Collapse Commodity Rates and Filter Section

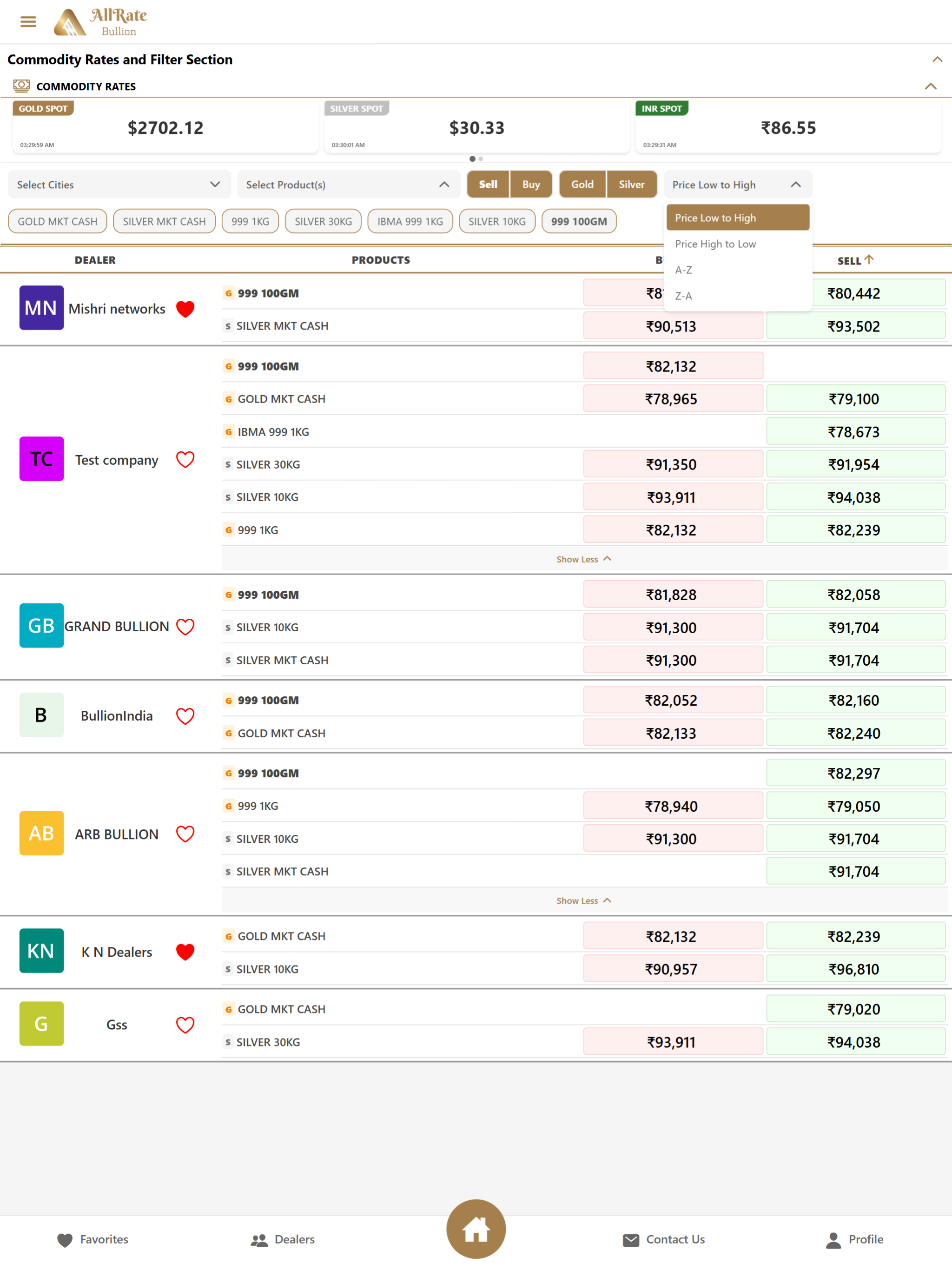[x=937, y=59]
